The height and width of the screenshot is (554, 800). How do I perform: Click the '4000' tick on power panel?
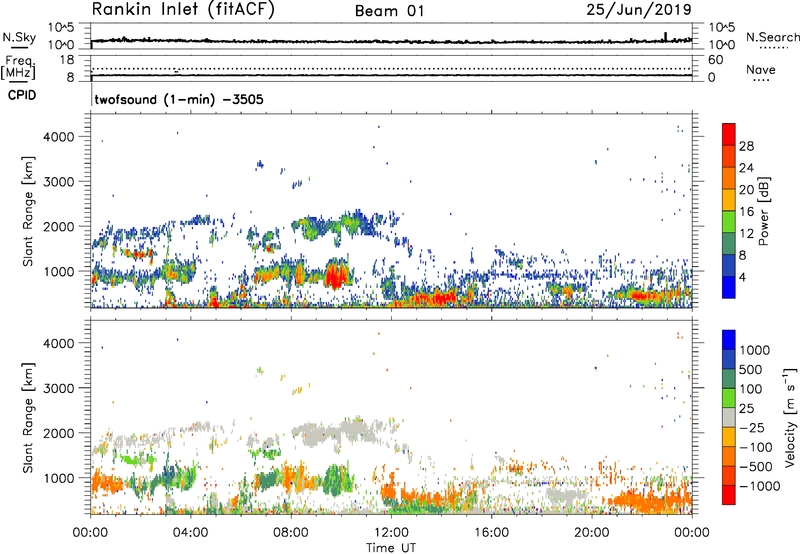(x=59, y=137)
